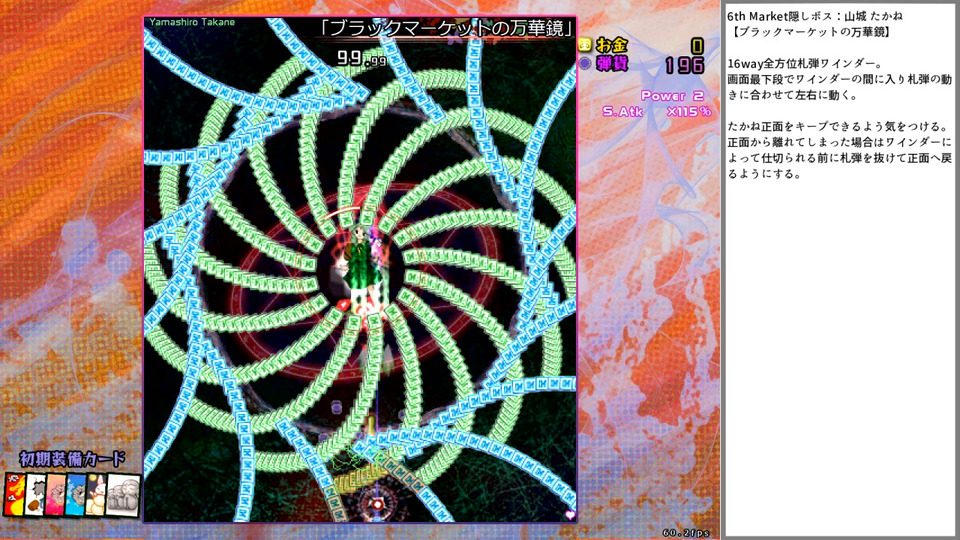Click the お金 label
Screen dimensions: 960x540
[x=611, y=45]
